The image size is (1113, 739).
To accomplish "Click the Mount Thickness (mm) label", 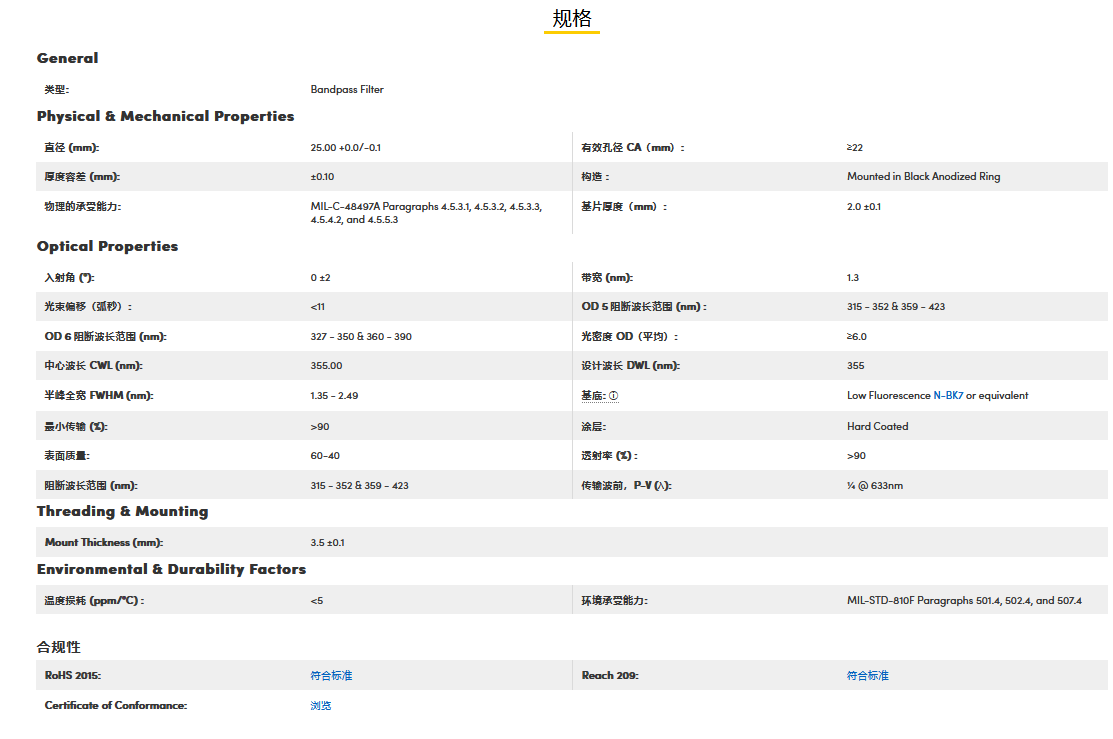I will [103, 543].
